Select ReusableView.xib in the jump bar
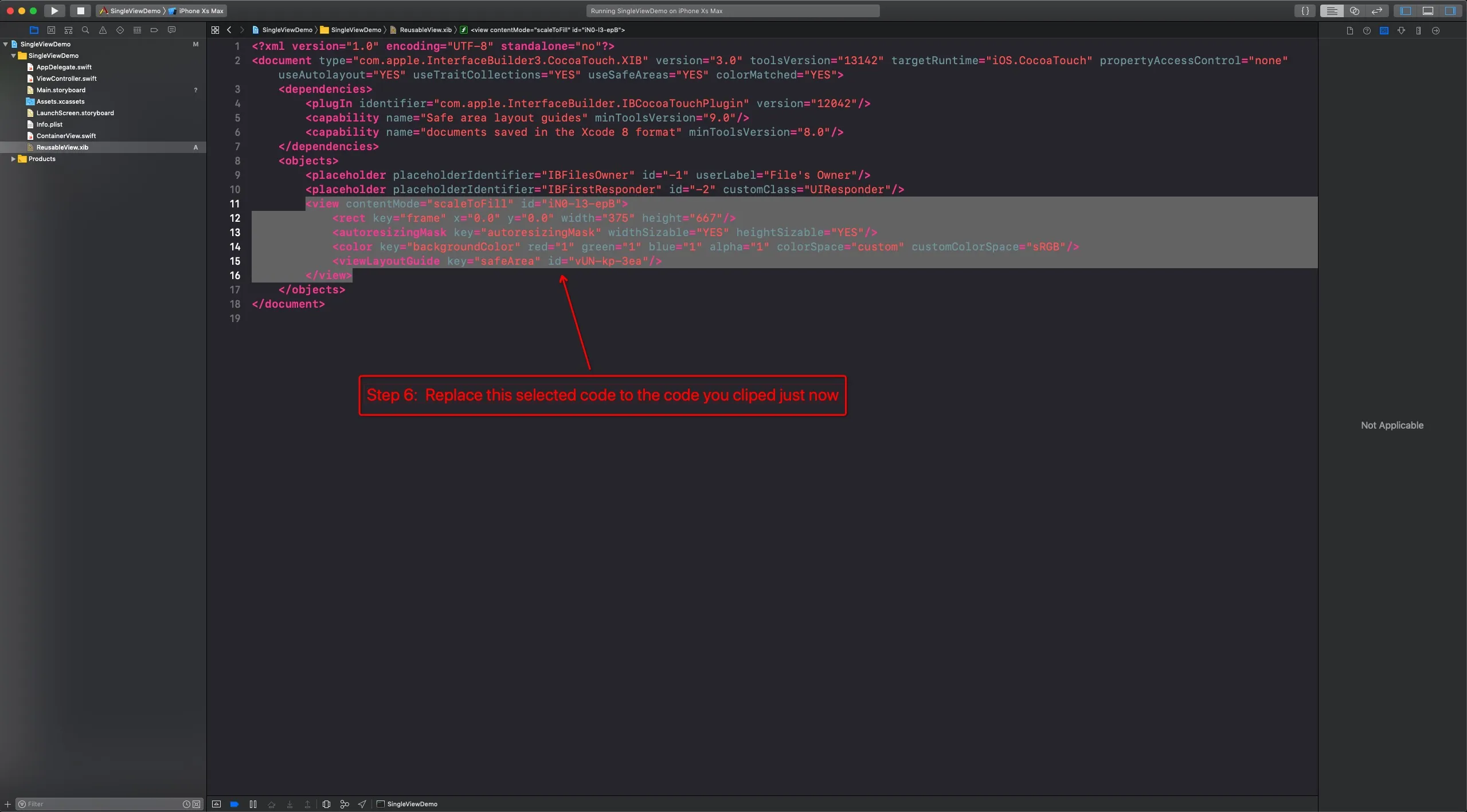This screenshot has height=812, width=1467. (425, 30)
